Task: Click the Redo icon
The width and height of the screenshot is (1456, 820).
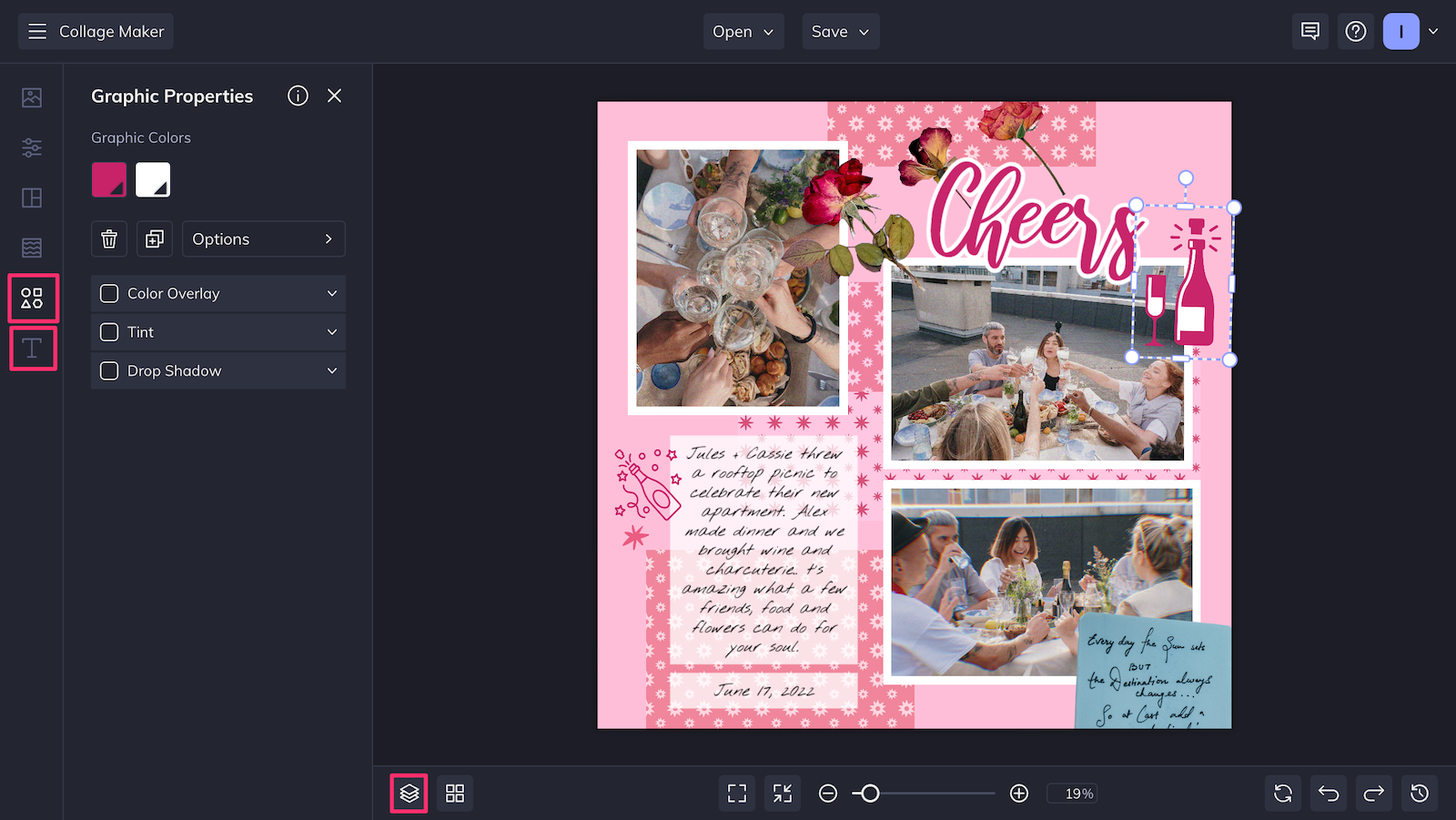Action: tap(1373, 793)
